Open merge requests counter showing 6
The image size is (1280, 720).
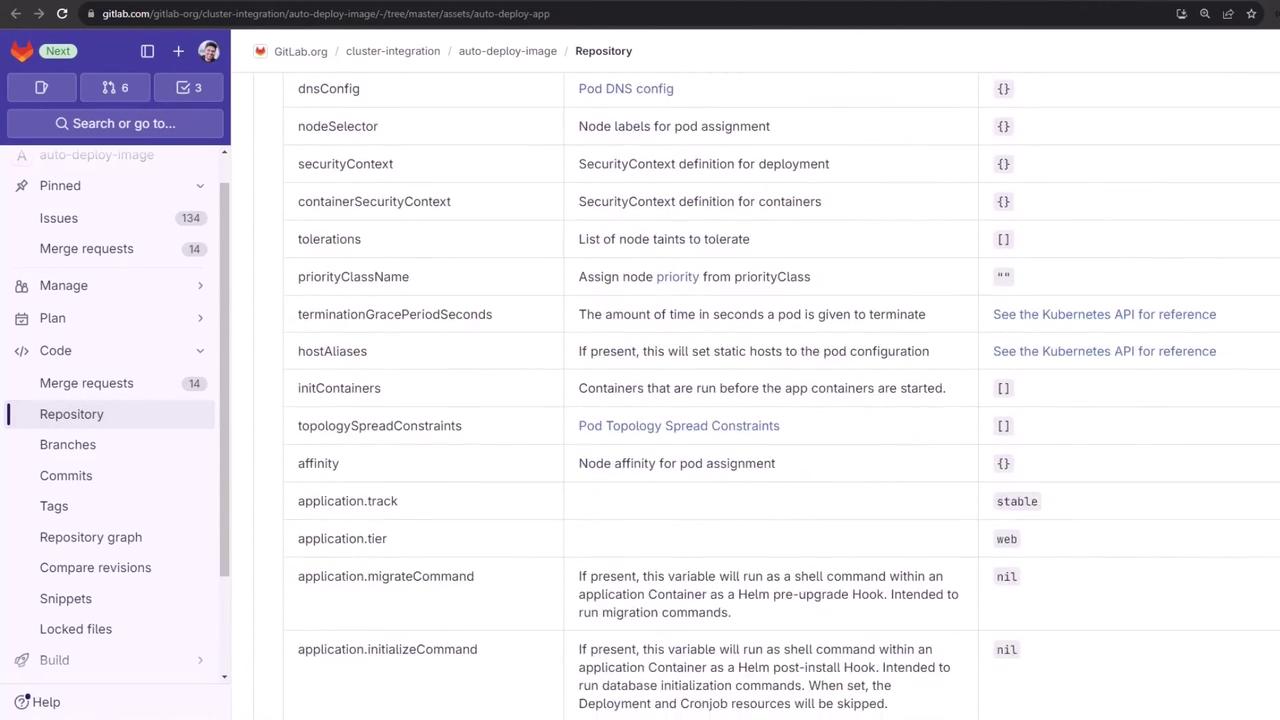(116, 88)
